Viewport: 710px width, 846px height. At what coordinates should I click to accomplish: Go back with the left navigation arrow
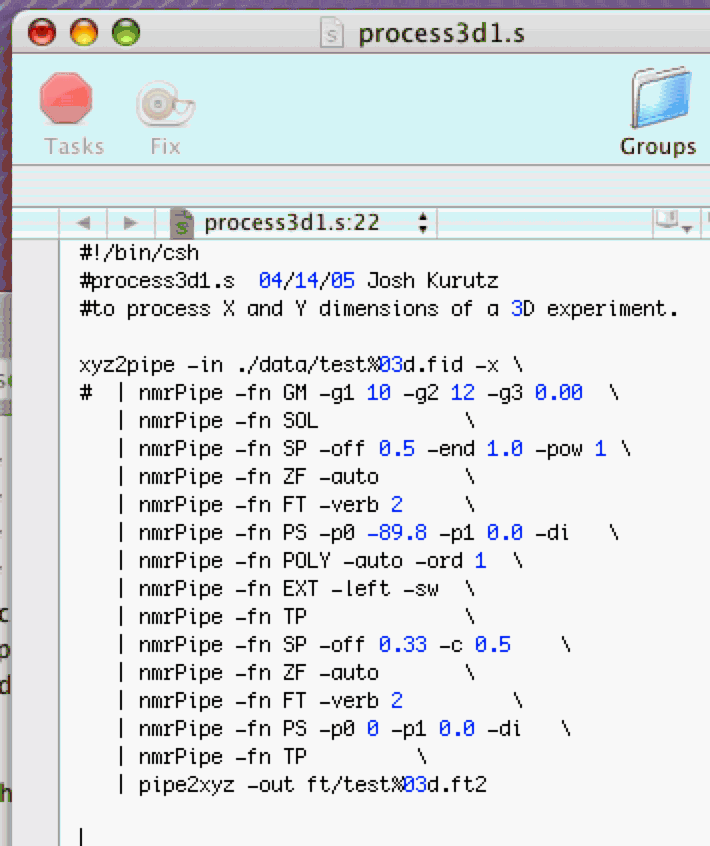pyautogui.click(x=84, y=223)
